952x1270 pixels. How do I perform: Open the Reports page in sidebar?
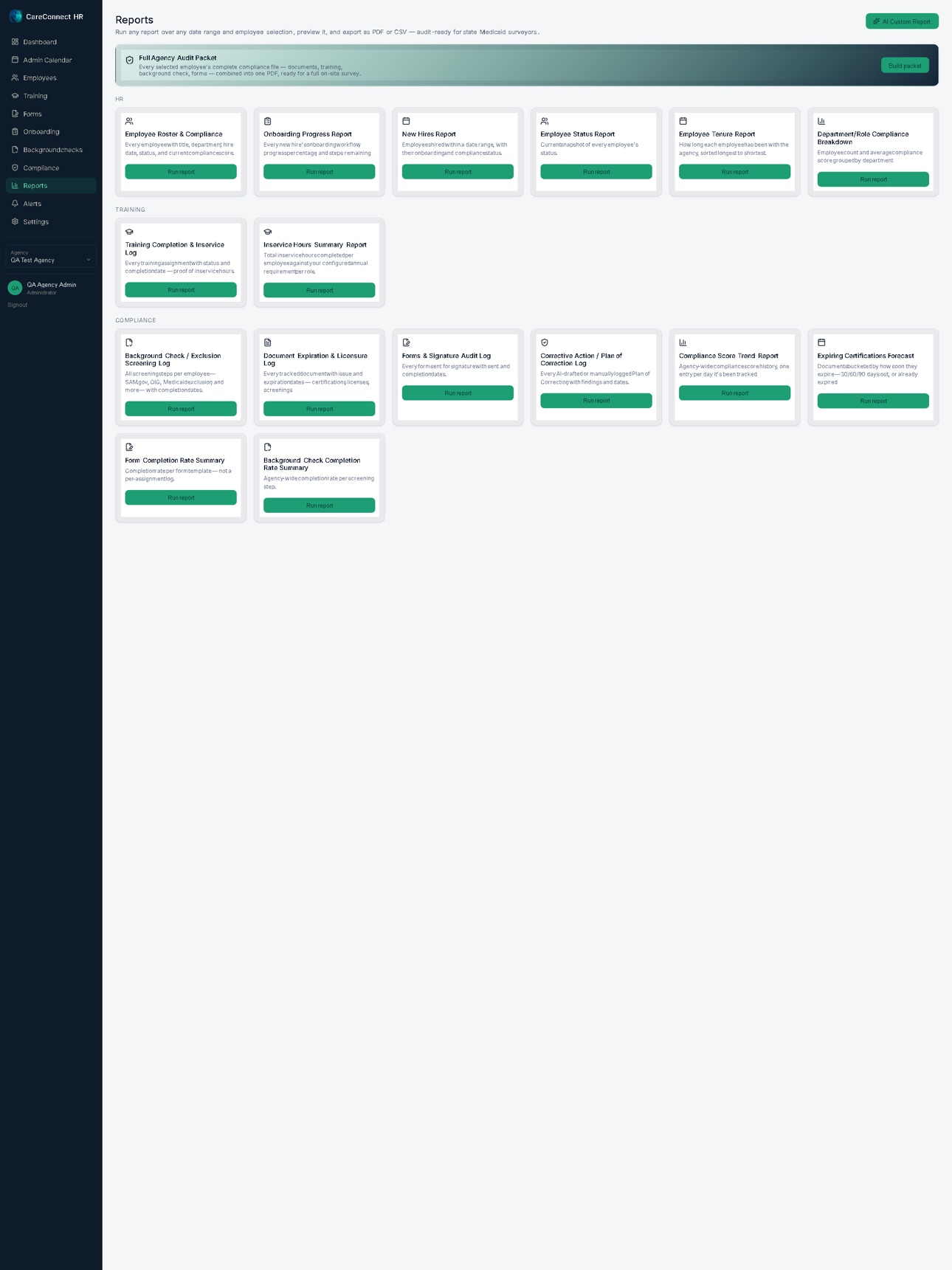click(51, 186)
